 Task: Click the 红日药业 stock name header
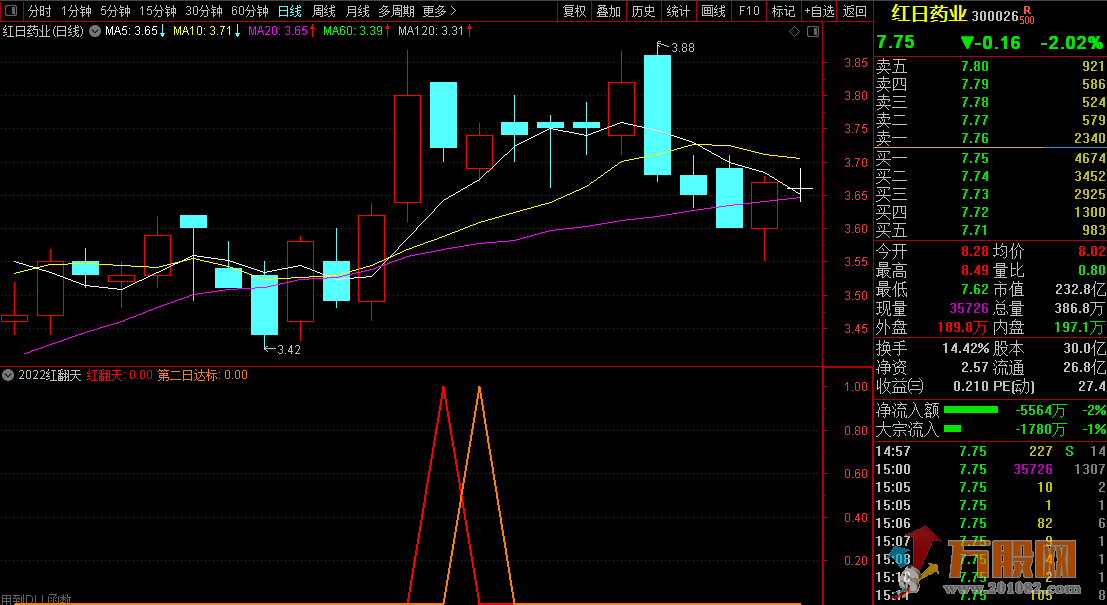point(928,14)
